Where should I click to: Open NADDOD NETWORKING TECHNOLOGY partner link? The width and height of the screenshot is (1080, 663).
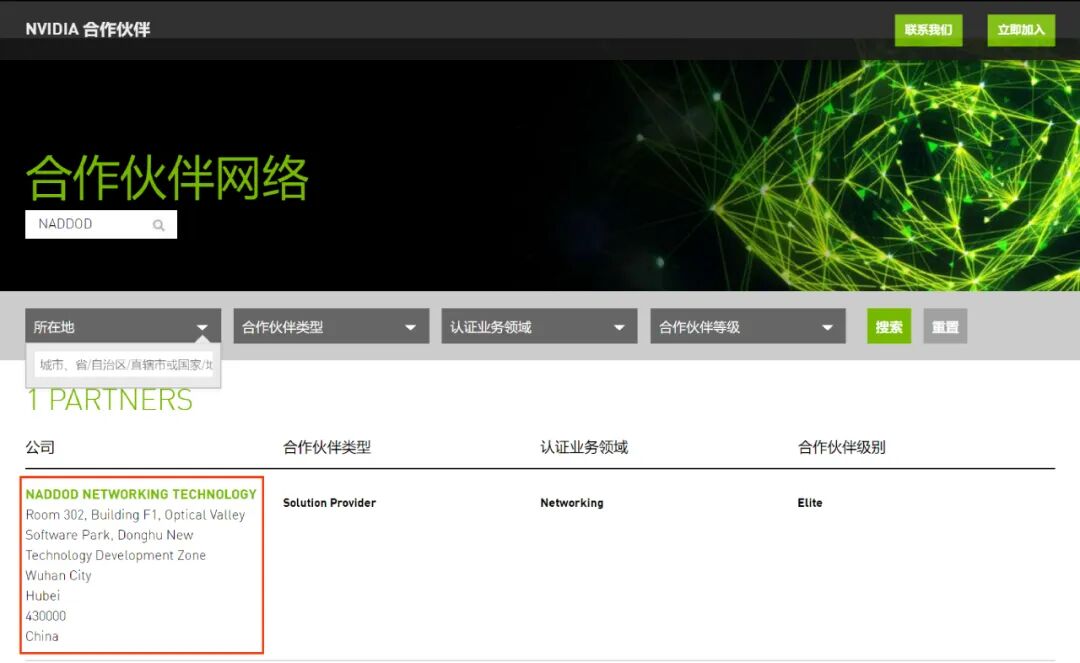tap(141, 494)
